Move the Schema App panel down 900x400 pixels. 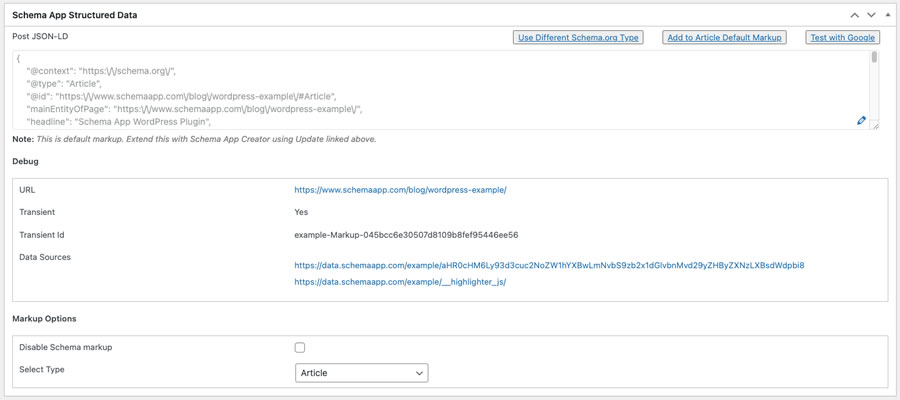click(870, 15)
